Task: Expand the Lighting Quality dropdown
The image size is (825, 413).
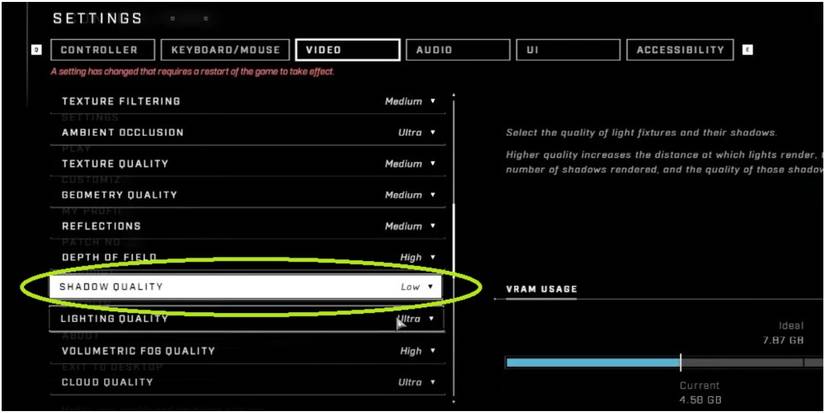Action: coord(433,319)
